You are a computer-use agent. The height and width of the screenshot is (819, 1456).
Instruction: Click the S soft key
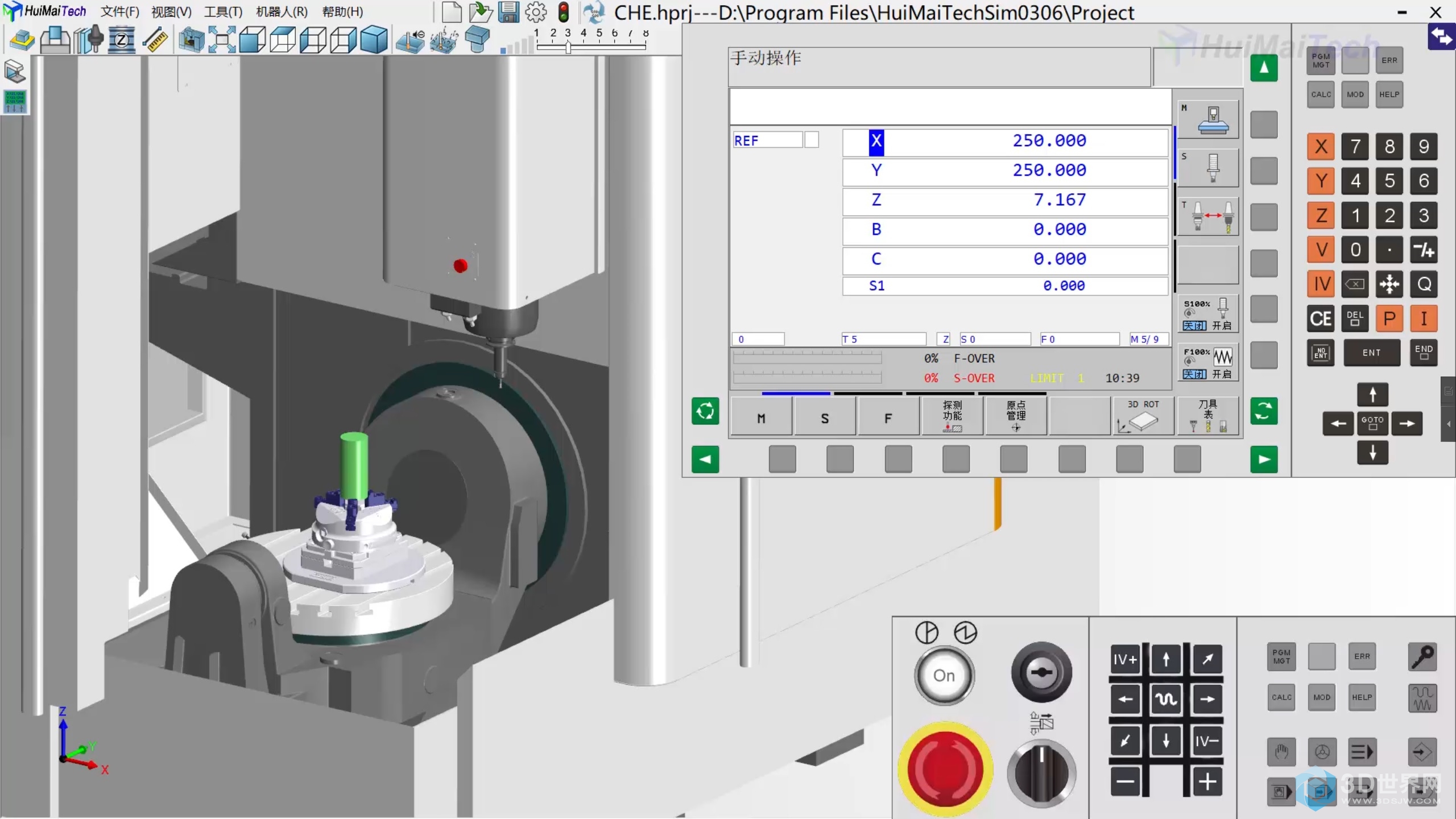(825, 417)
